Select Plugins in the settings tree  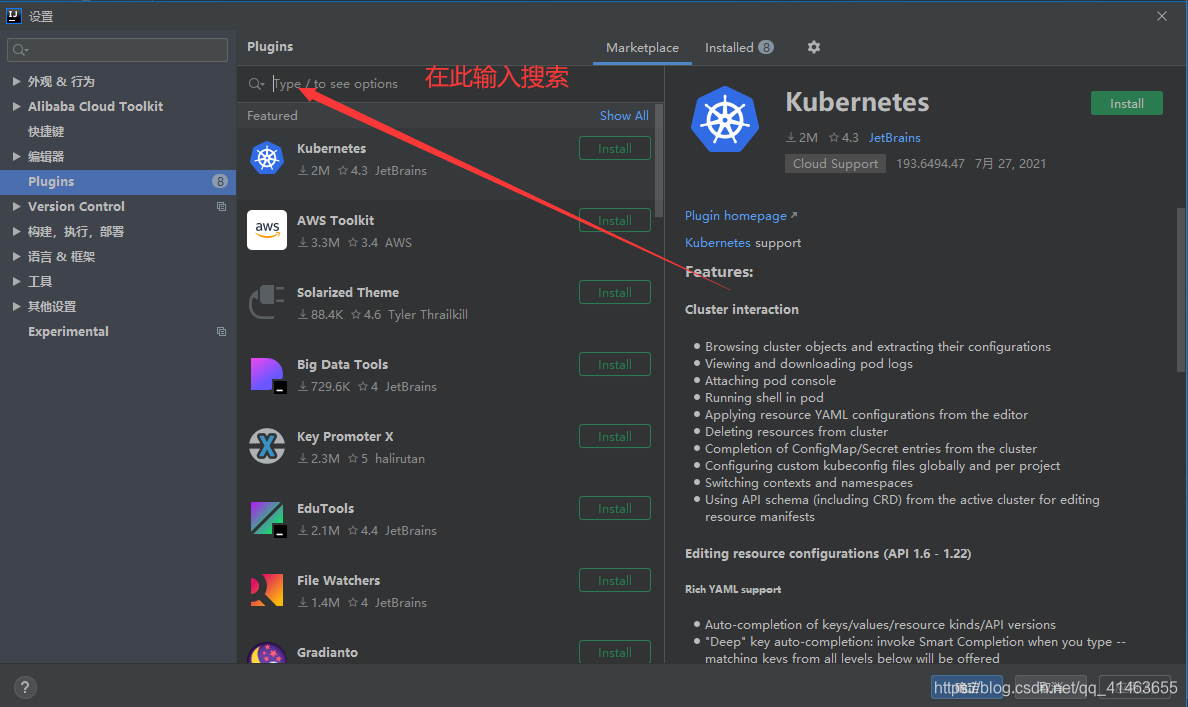click(x=117, y=181)
